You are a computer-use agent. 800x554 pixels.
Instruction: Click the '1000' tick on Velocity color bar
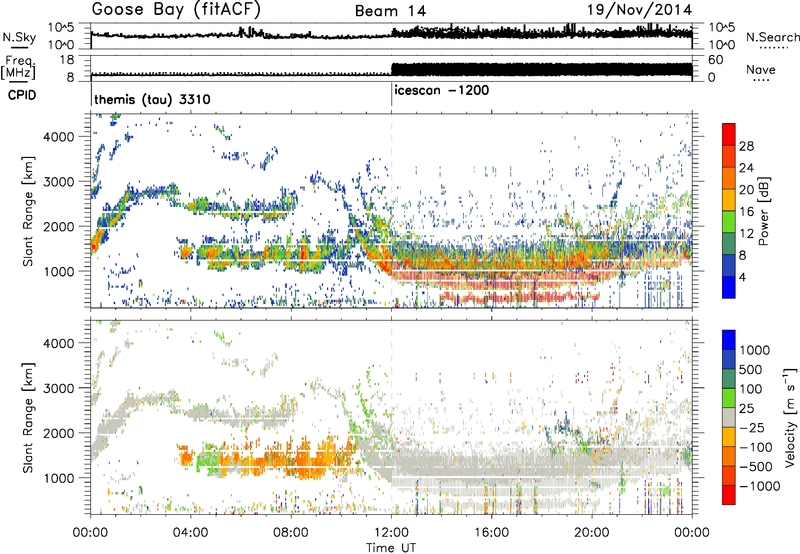point(755,350)
